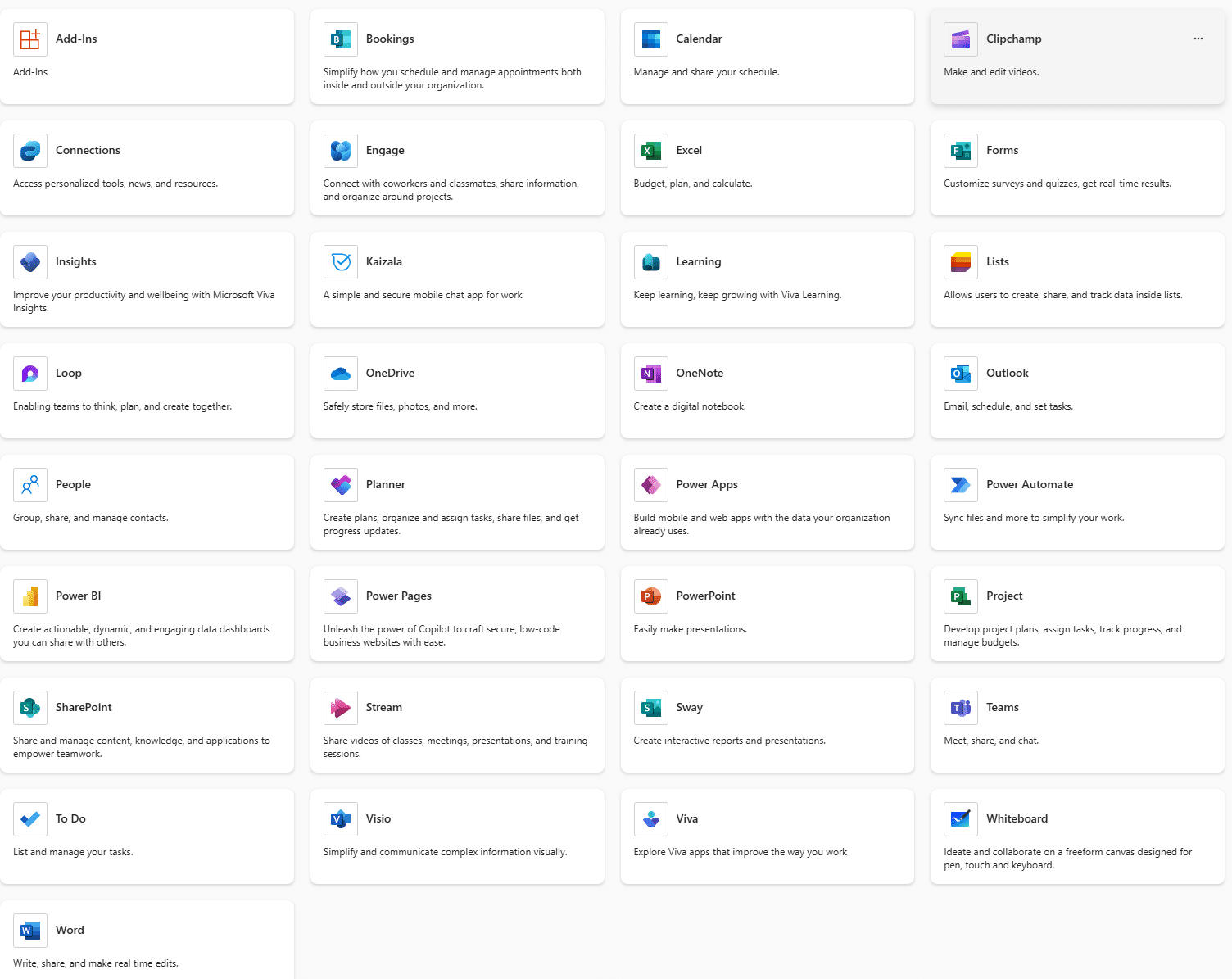Click the Project app icon

point(961,596)
